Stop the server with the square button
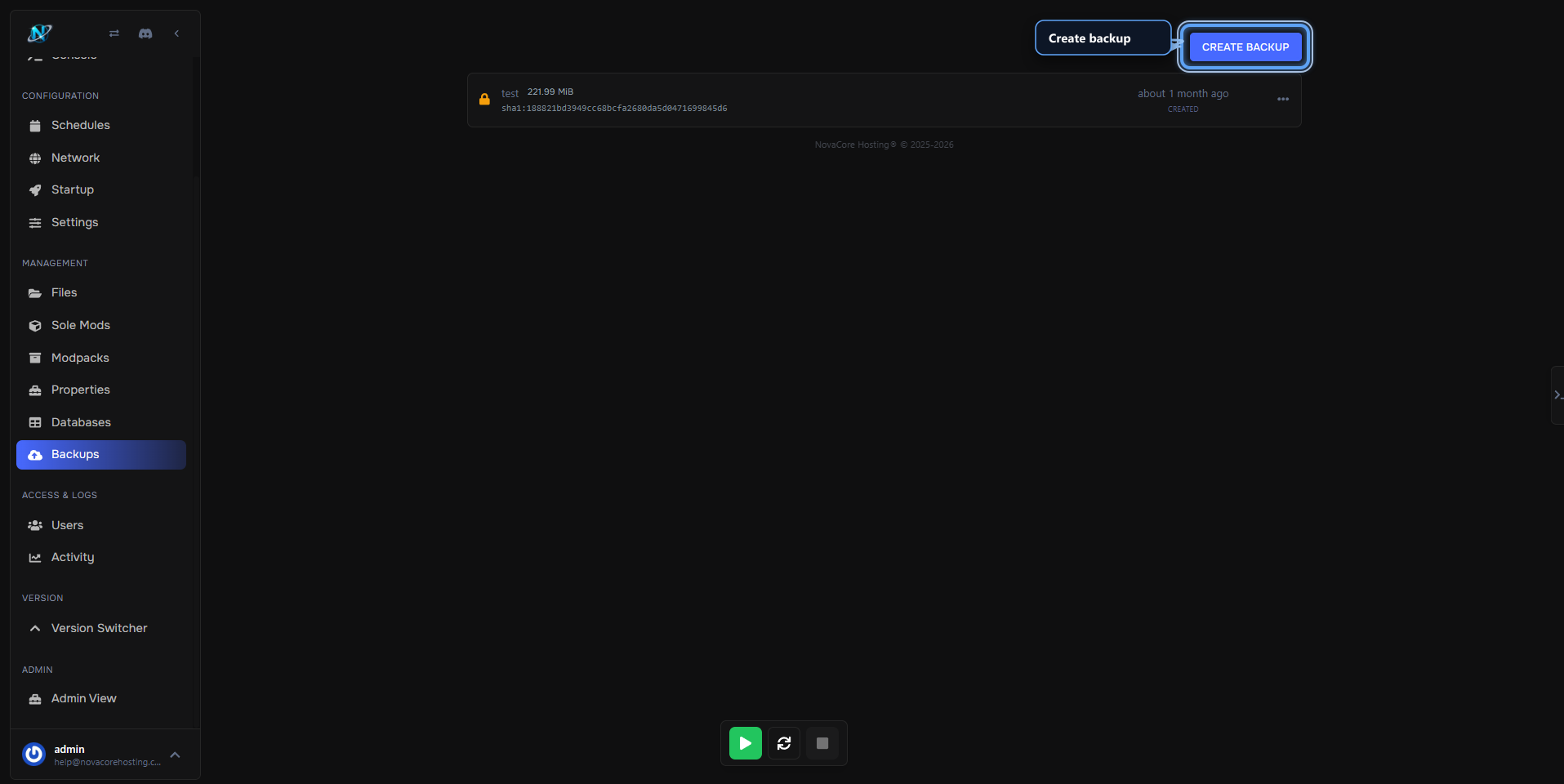The width and height of the screenshot is (1564, 784). coord(822,743)
